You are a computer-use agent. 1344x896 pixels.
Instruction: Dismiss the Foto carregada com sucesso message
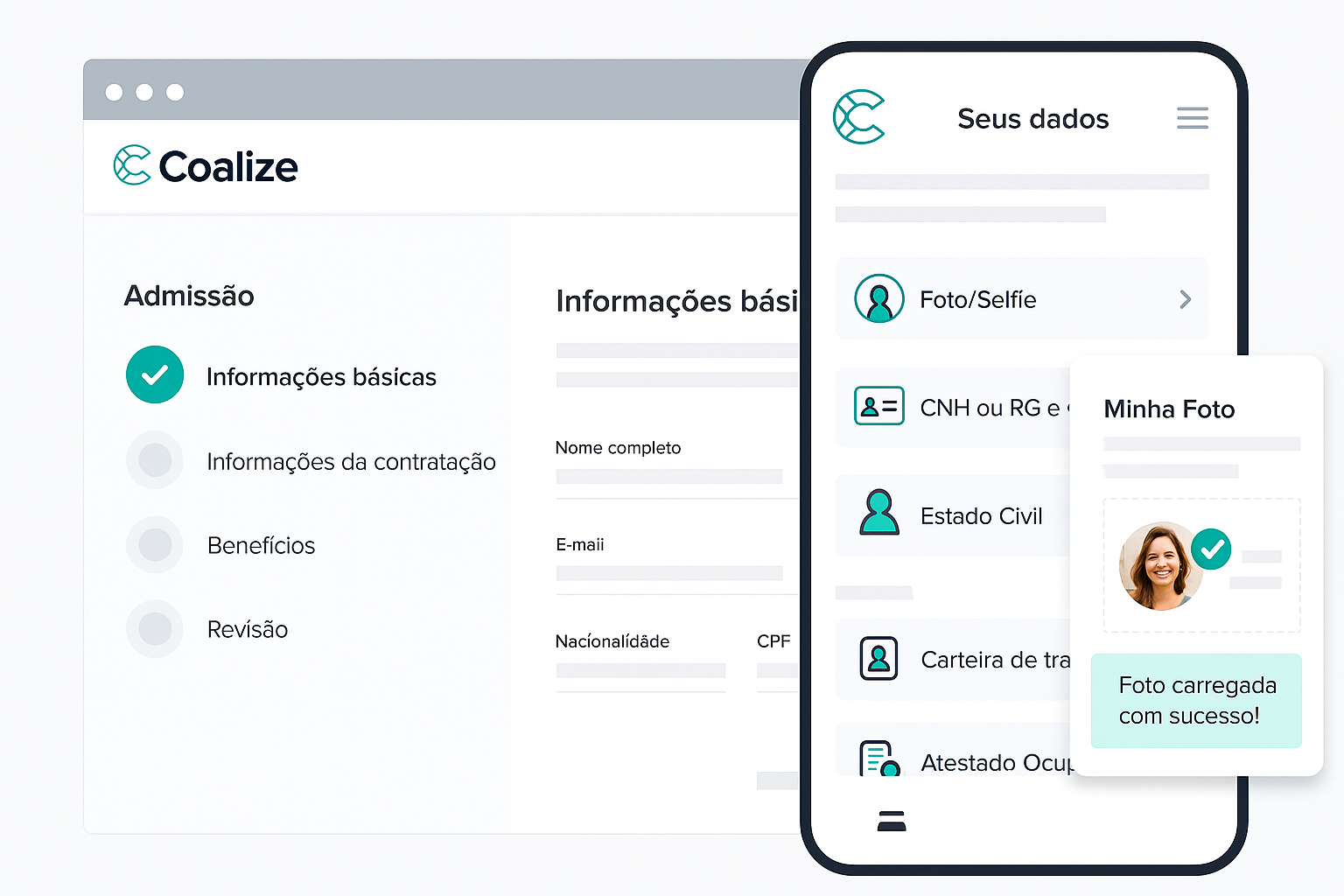[1196, 700]
